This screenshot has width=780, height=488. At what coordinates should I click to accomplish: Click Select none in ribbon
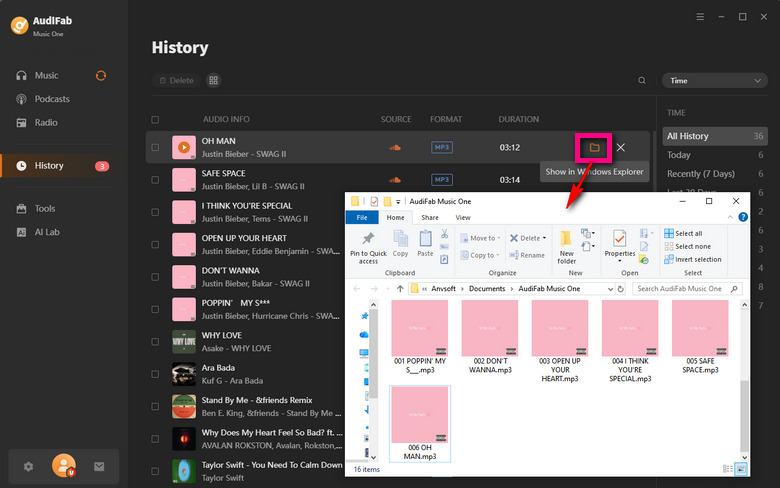[x=687, y=246]
